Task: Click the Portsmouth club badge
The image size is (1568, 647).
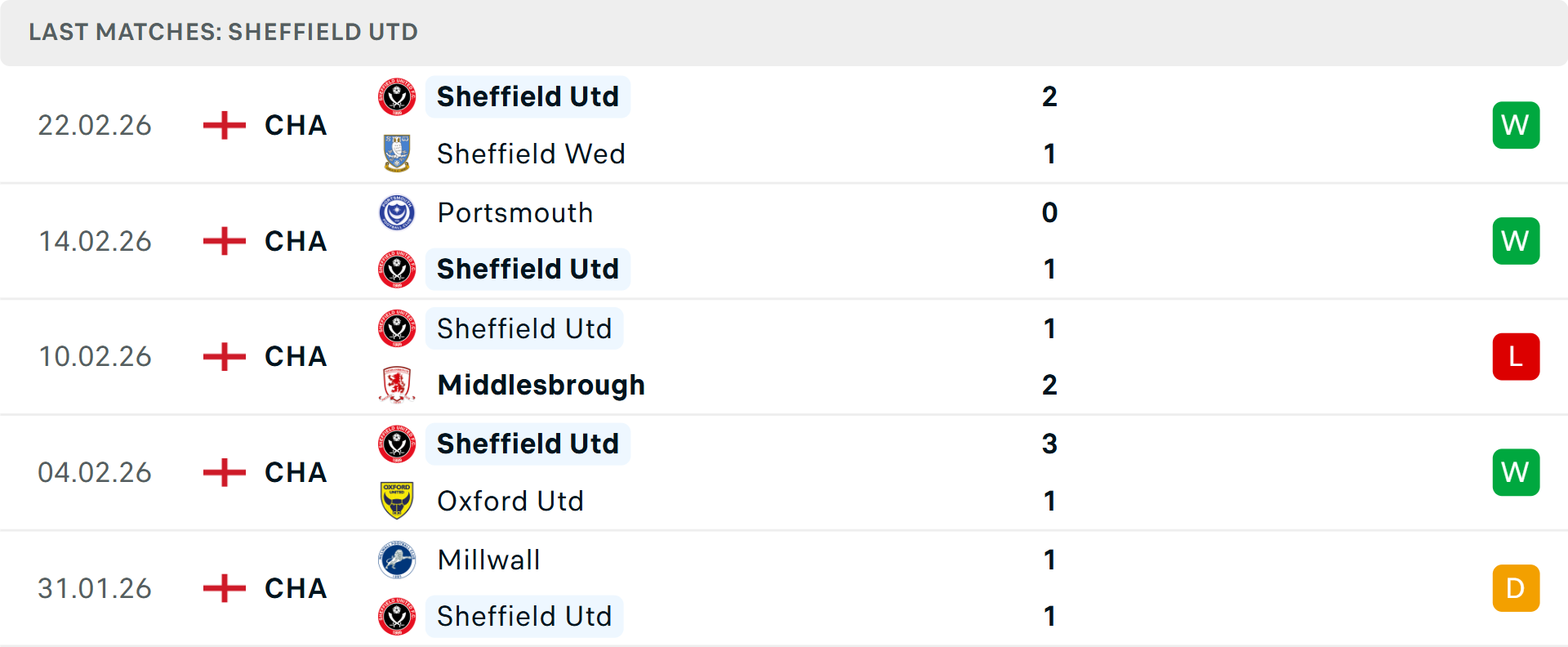Action: 398,212
